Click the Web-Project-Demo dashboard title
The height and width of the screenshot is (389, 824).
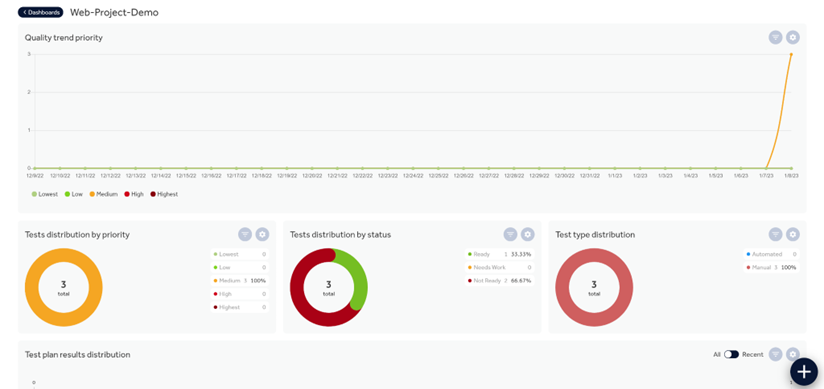[115, 12]
